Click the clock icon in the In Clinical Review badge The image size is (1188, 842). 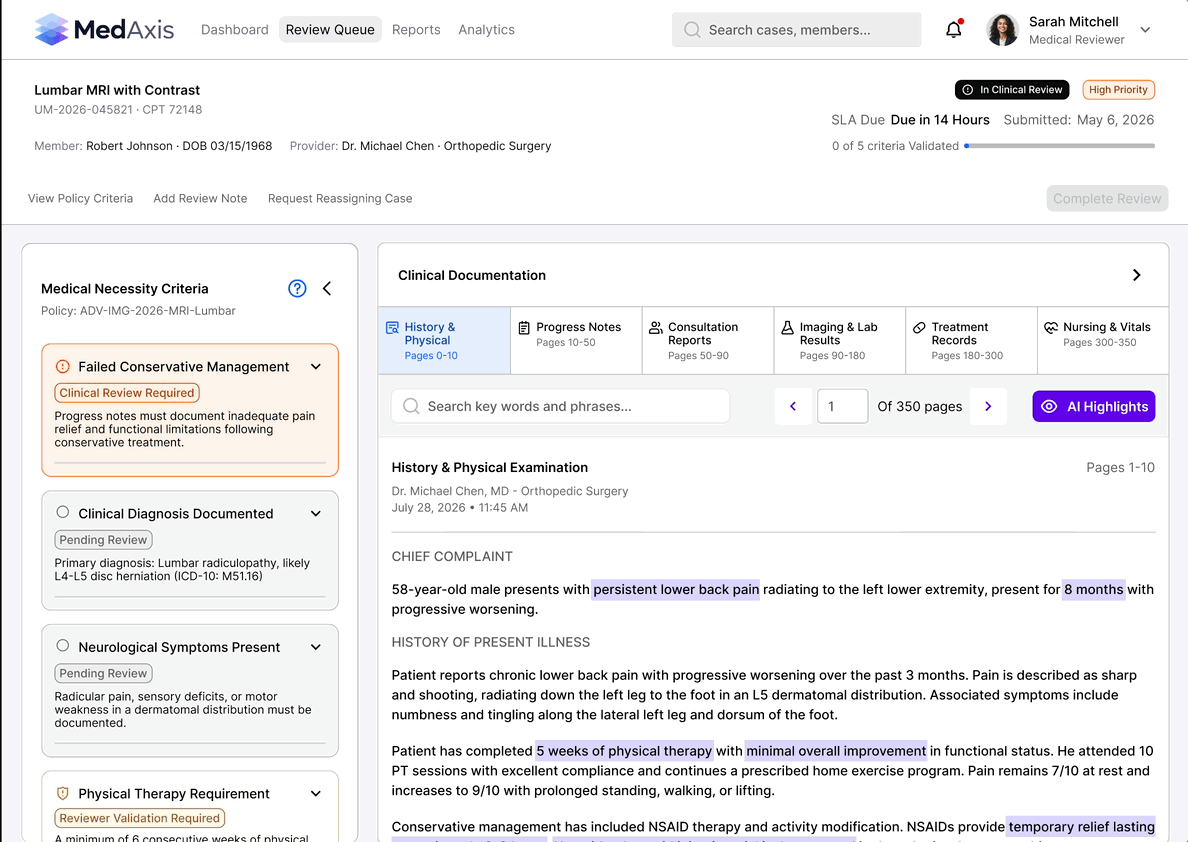(968, 89)
